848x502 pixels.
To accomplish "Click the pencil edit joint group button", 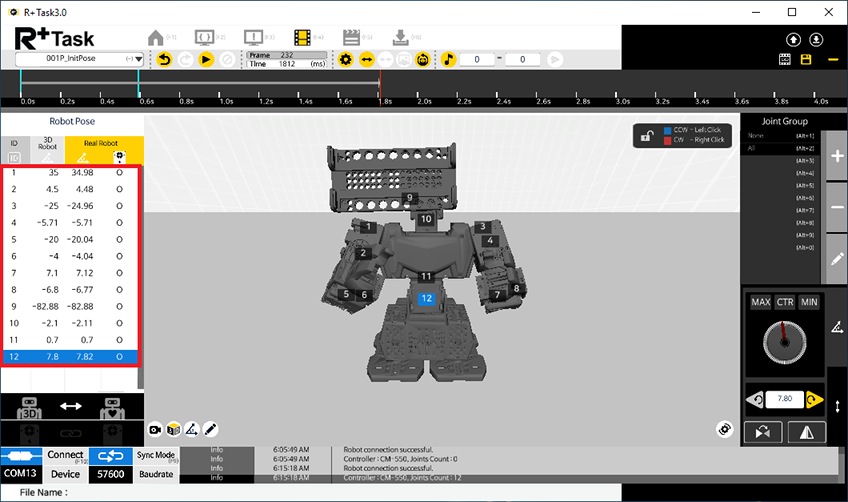I will (836, 259).
